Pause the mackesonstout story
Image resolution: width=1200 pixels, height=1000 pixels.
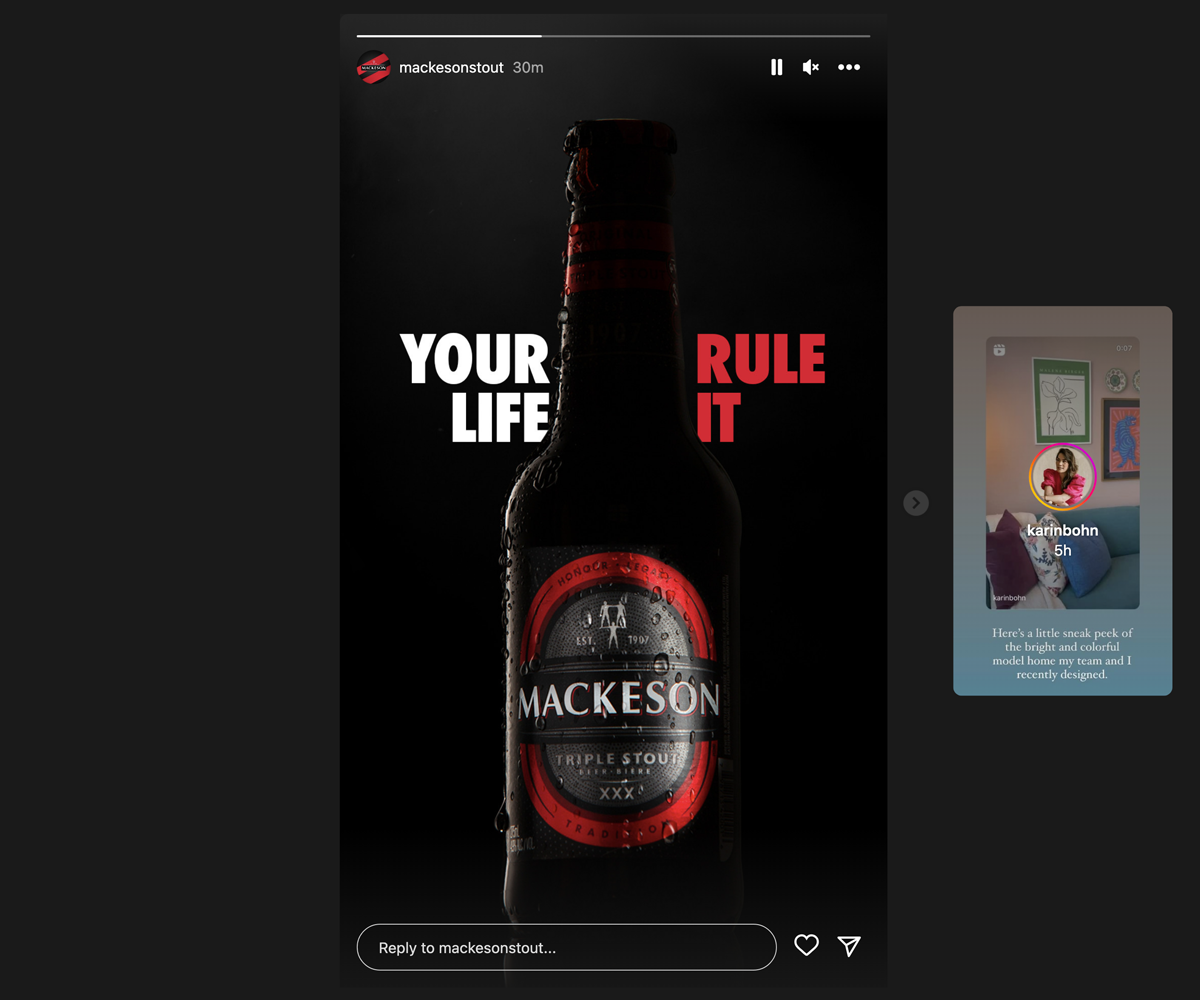[776, 67]
